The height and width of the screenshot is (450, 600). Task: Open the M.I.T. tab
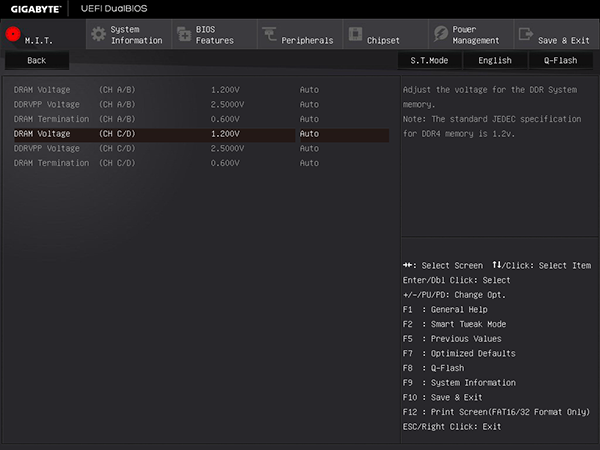[x=43, y=34]
